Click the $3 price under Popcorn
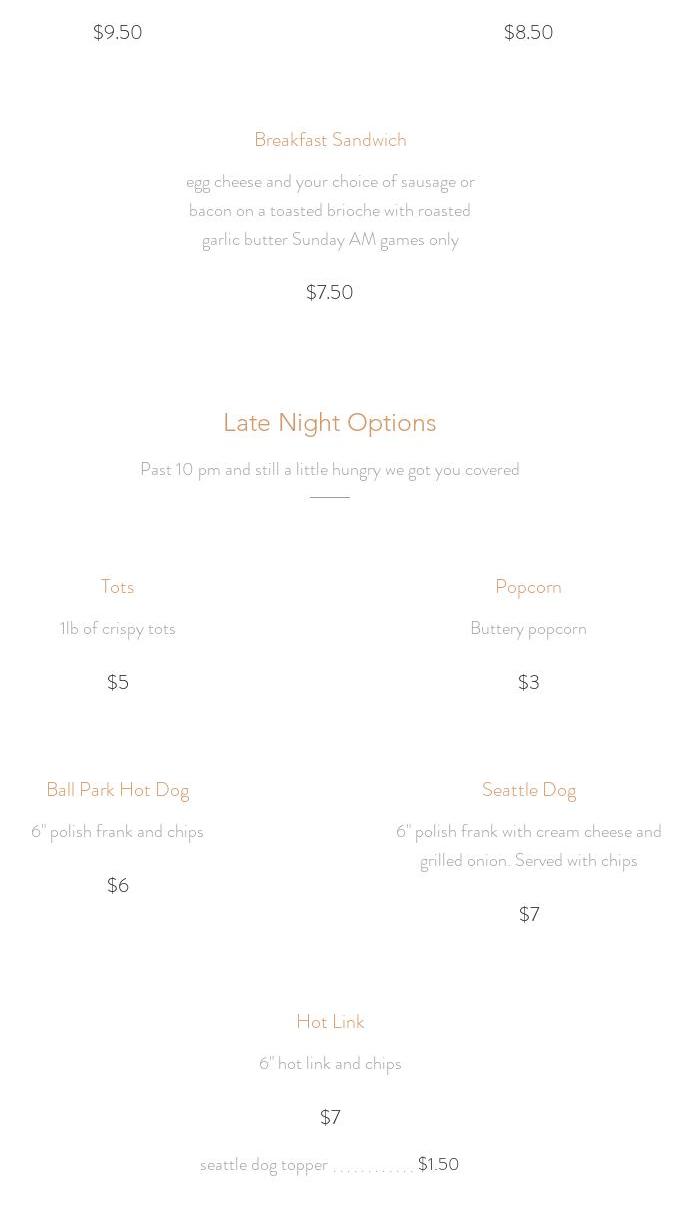Image resolution: width=685 pixels, height=1218 pixels. (528, 682)
